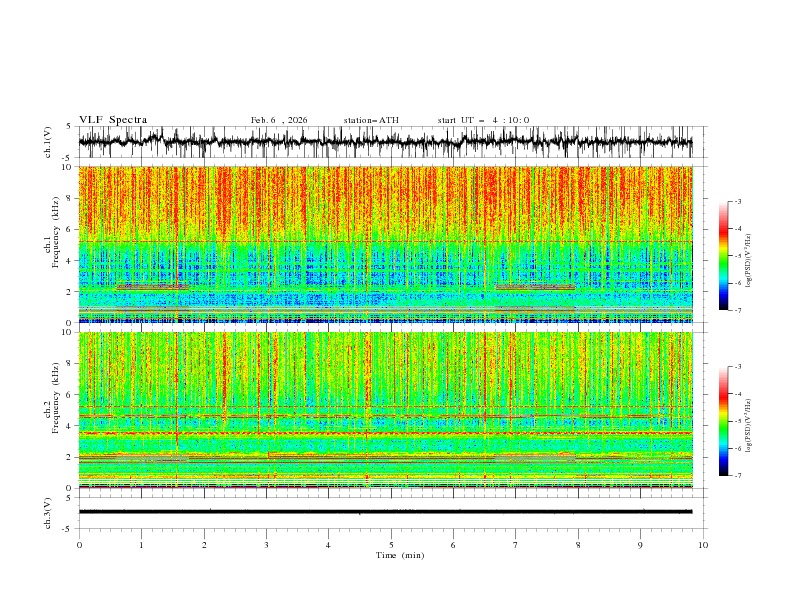792x612 pixels.
Task: Click the ch.1 PSD color bar
Action: 723,256
